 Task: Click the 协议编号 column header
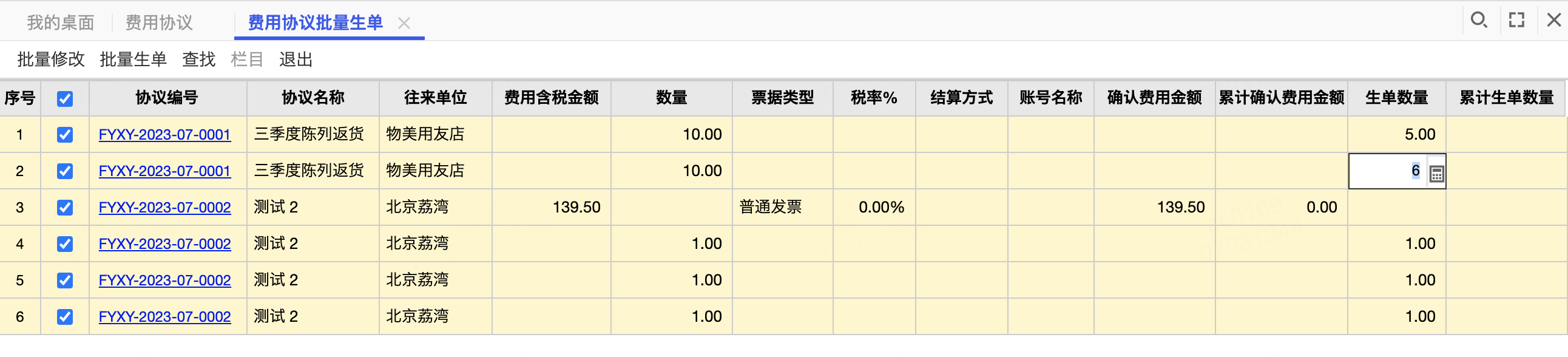pyautogui.click(x=167, y=98)
